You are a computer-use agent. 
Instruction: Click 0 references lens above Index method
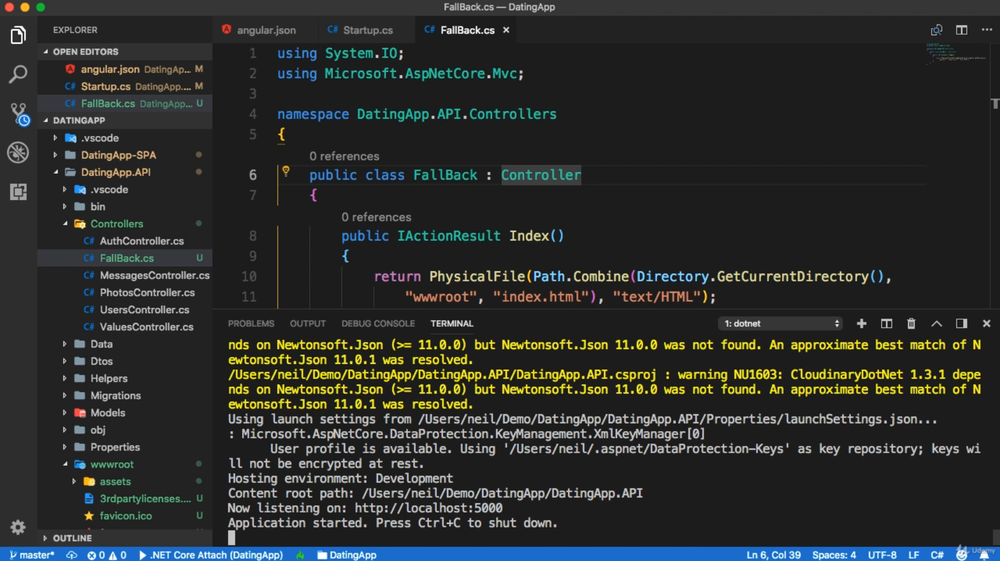click(x=376, y=217)
